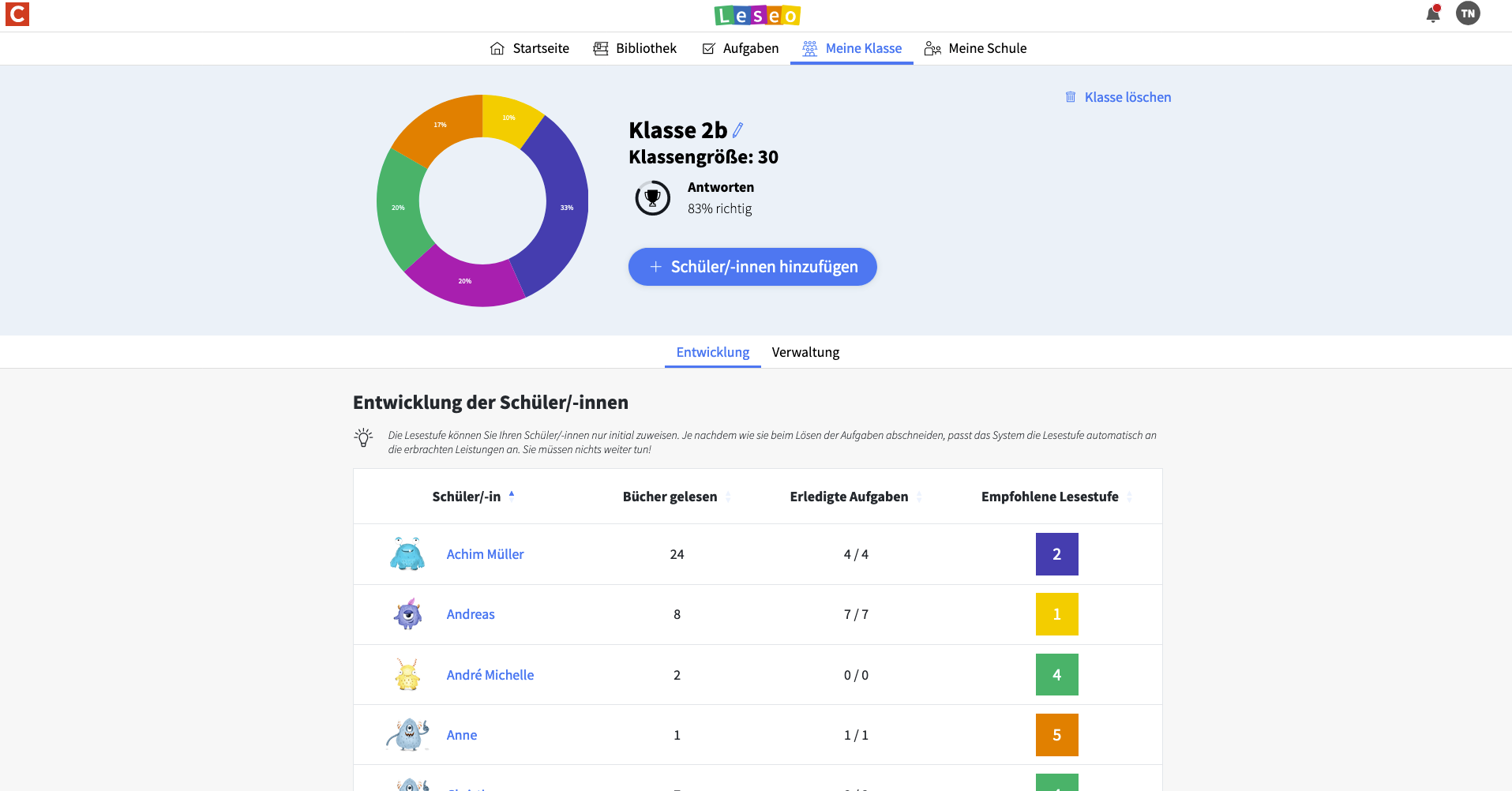The width and height of the screenshot is (1512, 791).
Task: Click the trophy icon next to Antworten
Action: [652, 198]
